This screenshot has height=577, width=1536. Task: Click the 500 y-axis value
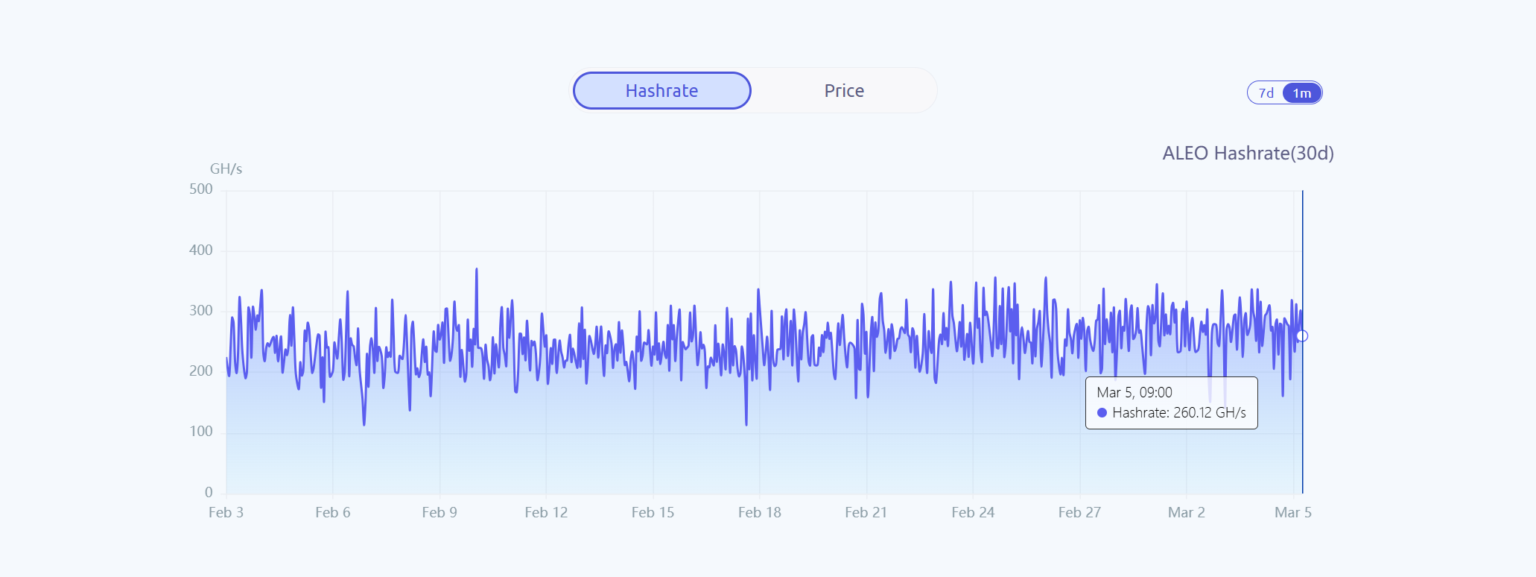201,189
